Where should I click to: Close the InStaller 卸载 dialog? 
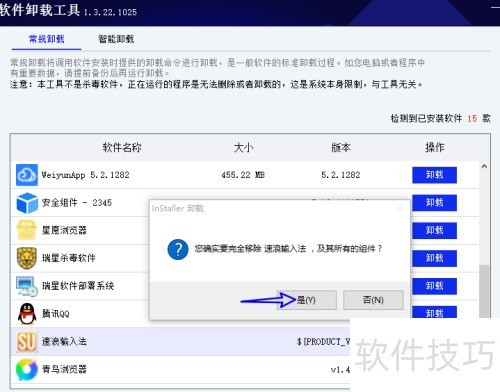tap(400, 208)
